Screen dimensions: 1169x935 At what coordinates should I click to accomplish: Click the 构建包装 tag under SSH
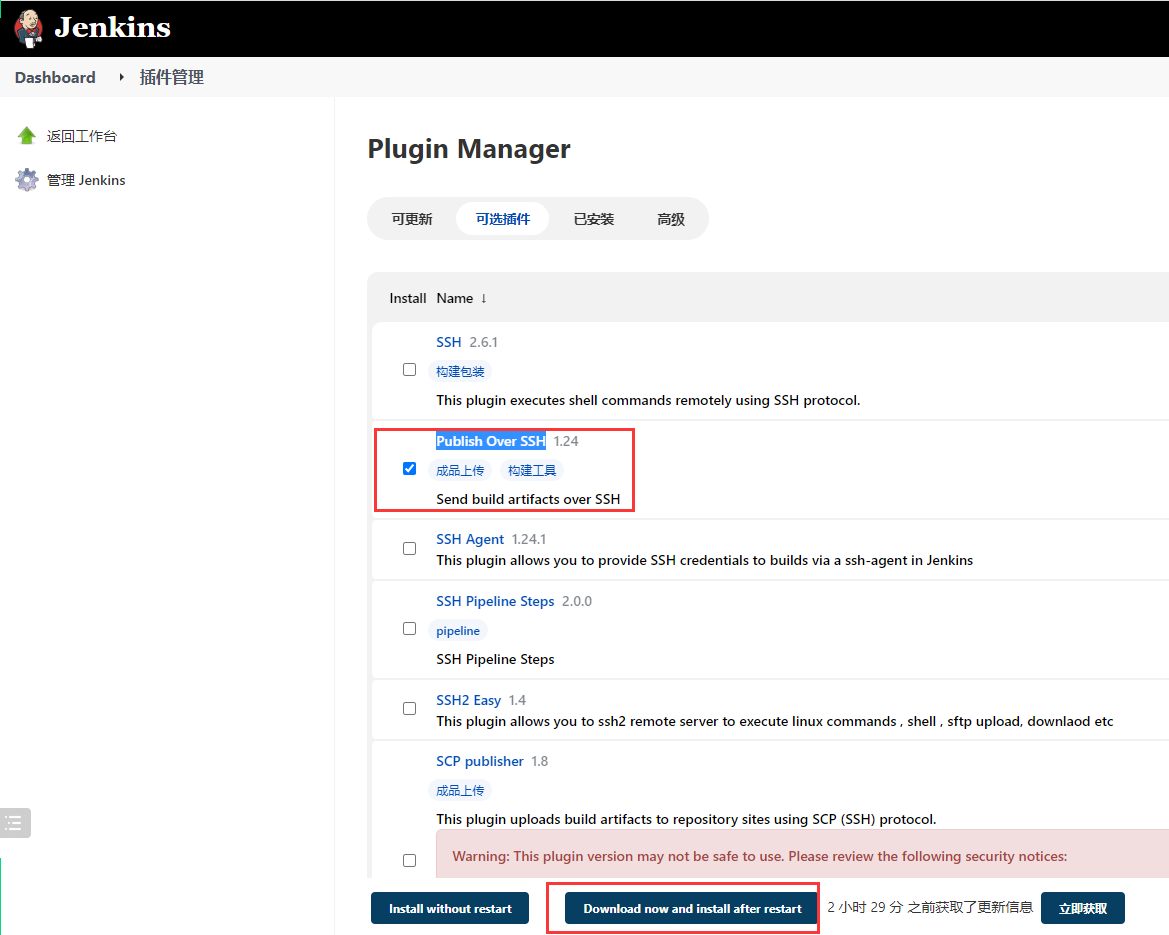460,371
